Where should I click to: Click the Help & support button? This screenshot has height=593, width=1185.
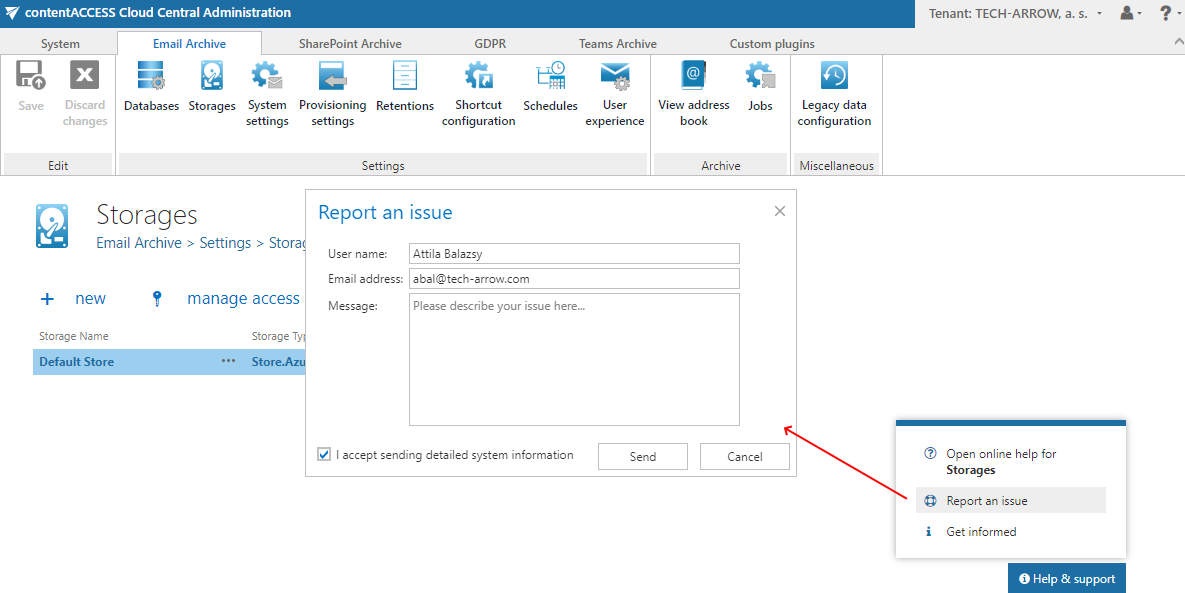1066,578
